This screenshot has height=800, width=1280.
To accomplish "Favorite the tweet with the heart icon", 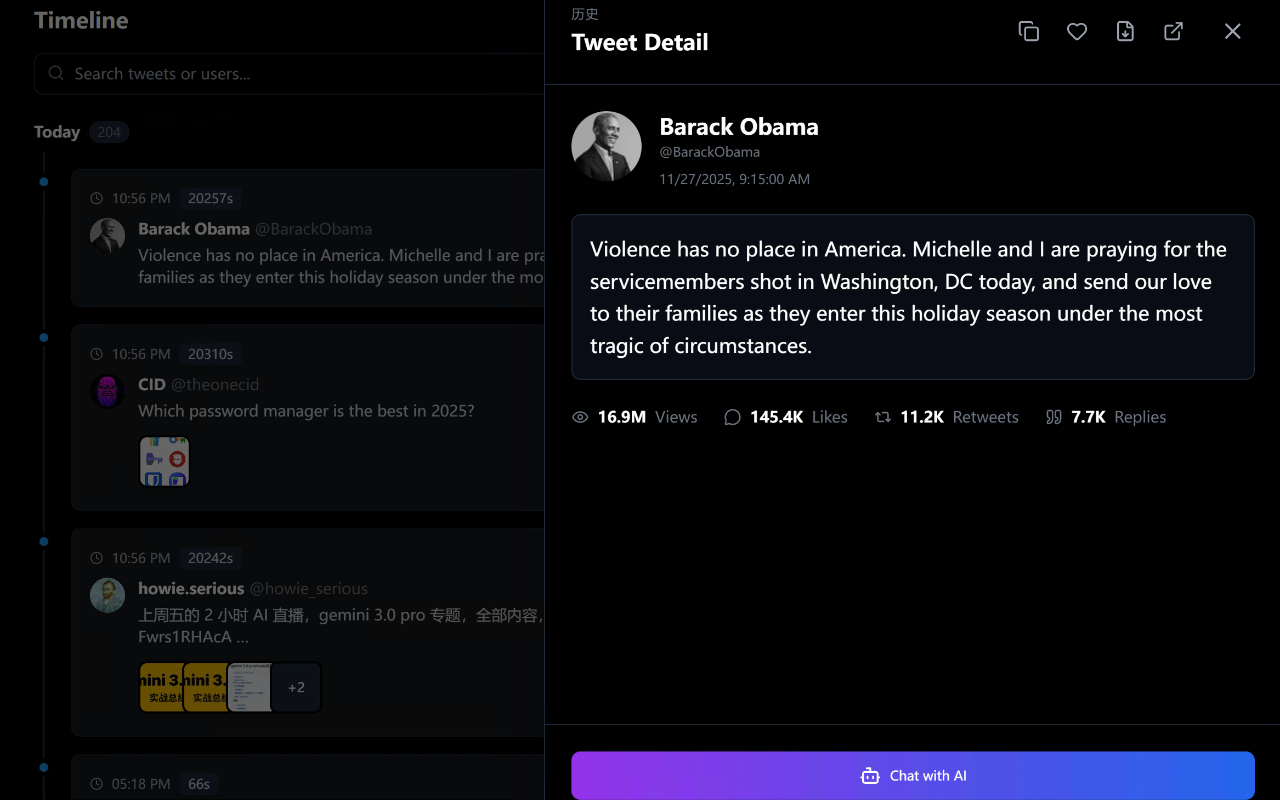I will (x=1077, y=31).
